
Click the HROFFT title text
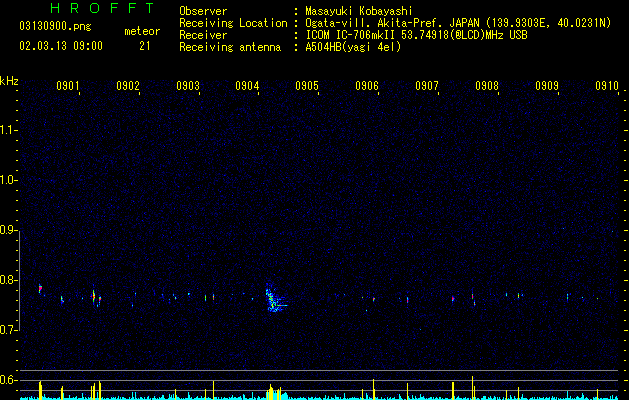point(103,8)
